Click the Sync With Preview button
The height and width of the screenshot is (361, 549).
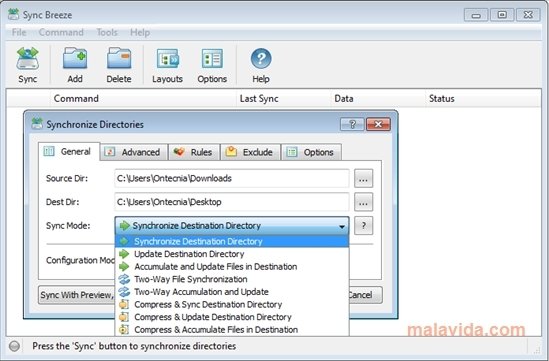tap(77, 295)
